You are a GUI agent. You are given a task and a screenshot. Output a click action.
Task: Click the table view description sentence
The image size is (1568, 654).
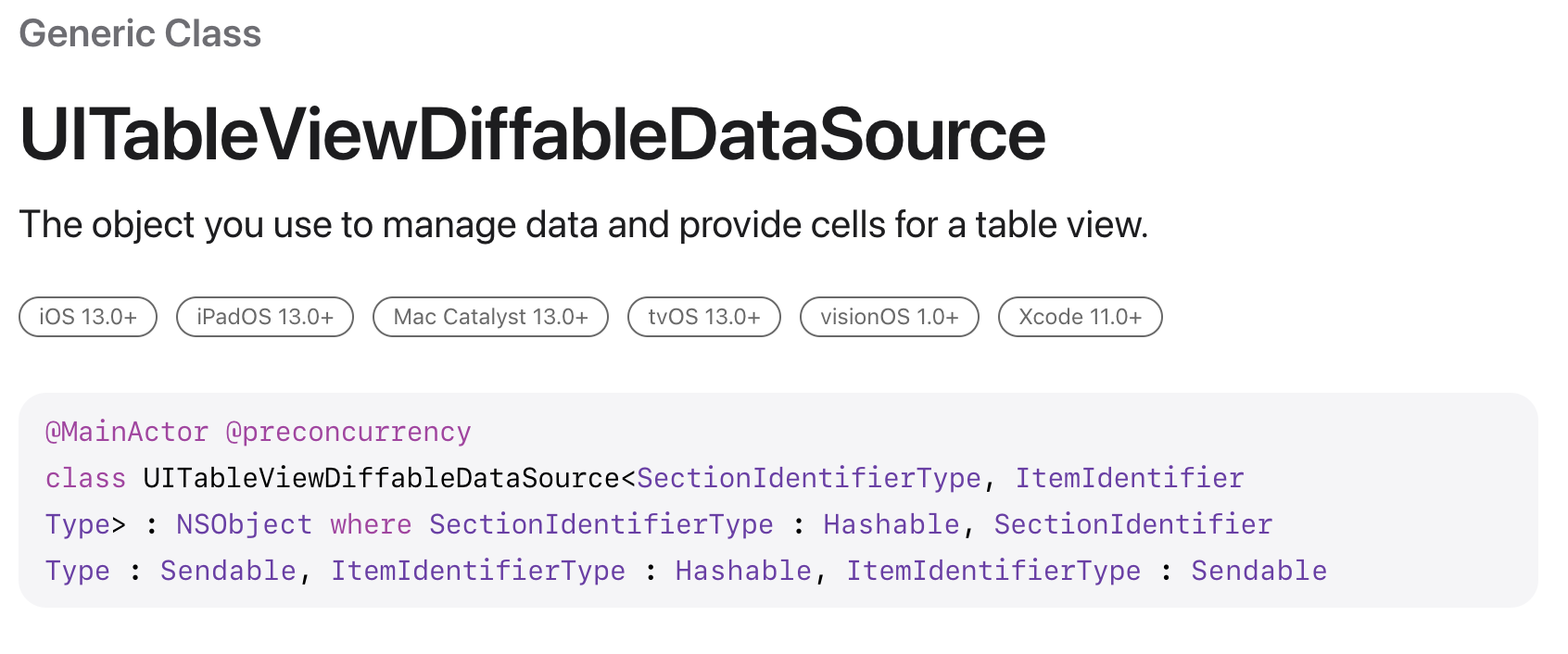click(583, 225)
